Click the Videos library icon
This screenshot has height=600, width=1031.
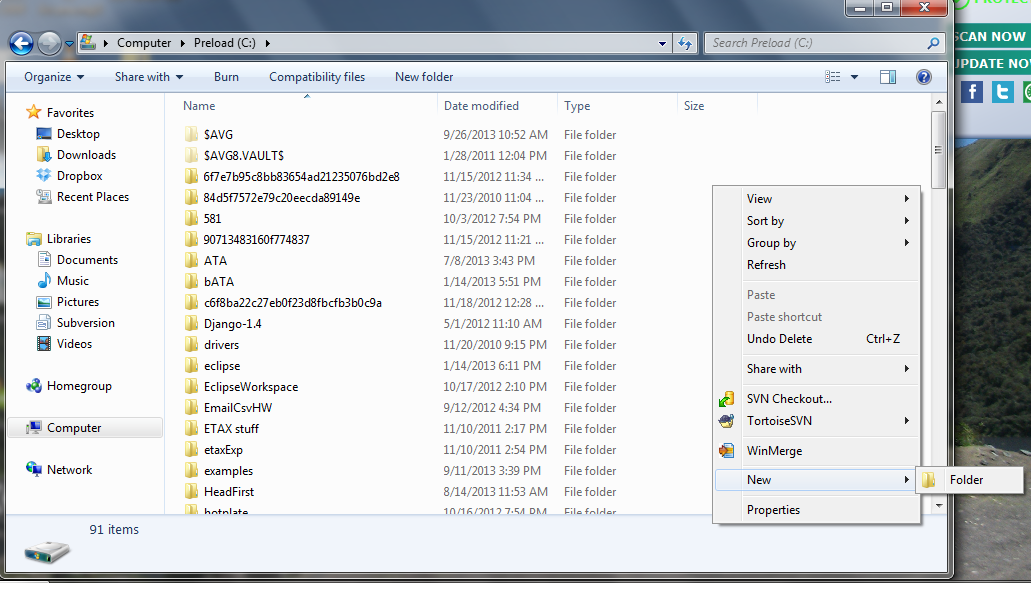pos(43,344)
